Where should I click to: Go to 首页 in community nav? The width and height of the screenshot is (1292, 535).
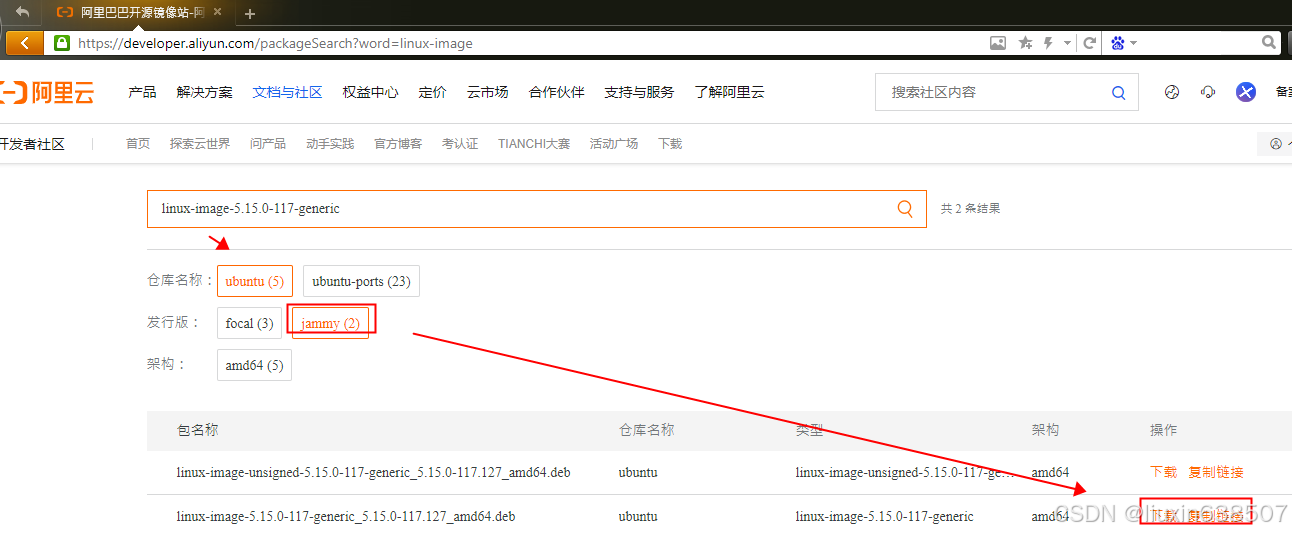point(138,144)
